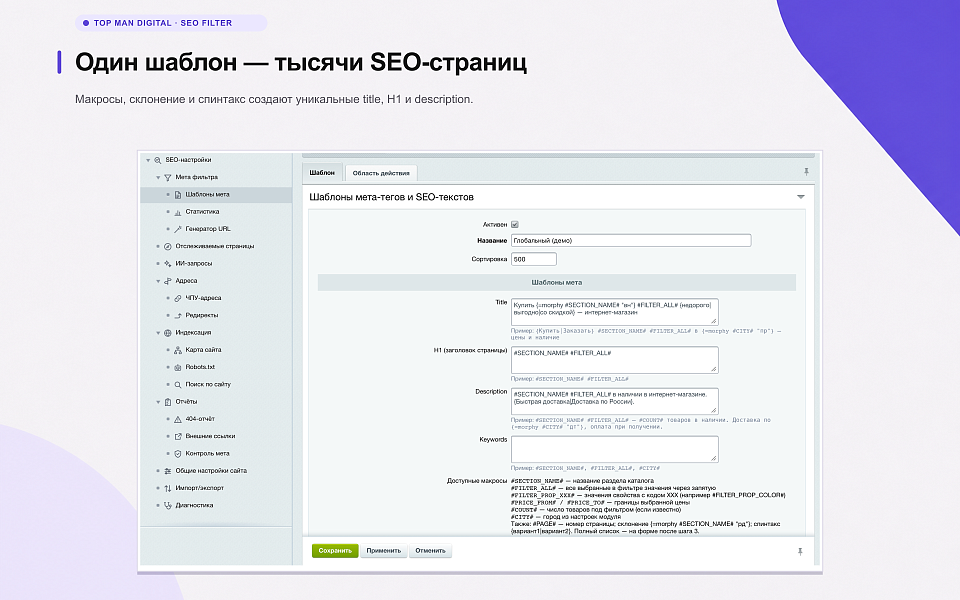This screenshot has width=960, height=600.
Task: Click the Внешние ссылки external link icon
Action: pyautogui.click(x=178, y=437)
